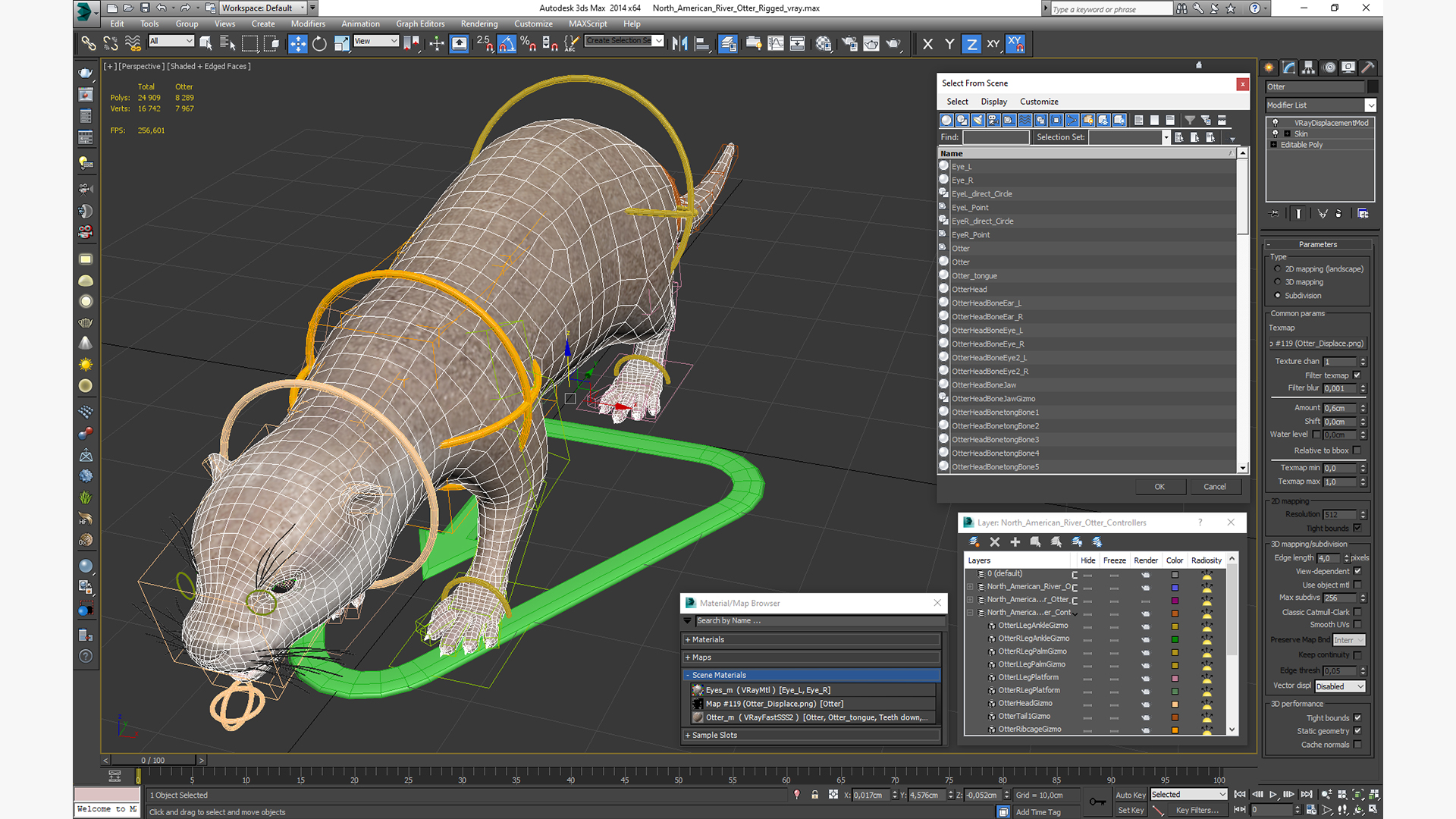Switch to the Hierarchy command panel

click(x=1309, y=67)
